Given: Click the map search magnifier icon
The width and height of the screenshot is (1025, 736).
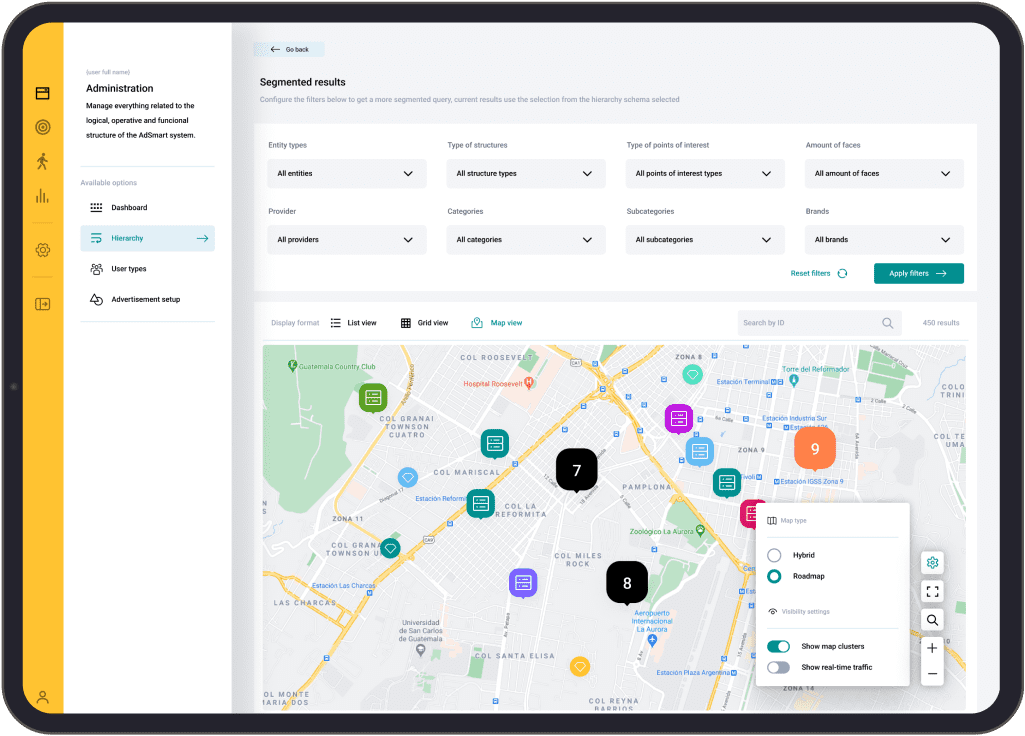Looking at the screenshot, I should pyautogui.click(x=931, y=619).
